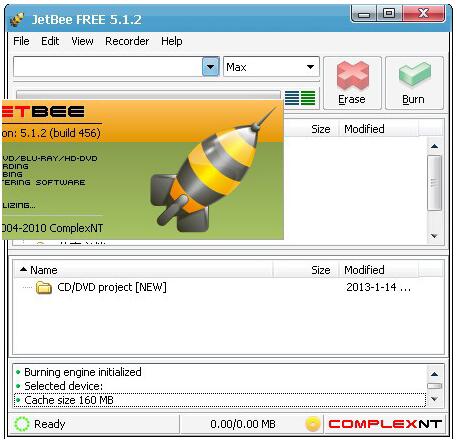Image resolution: width=457 pixels, height=446 pixels.
Task: Select the CD/DVD project [NEW] folder icon
Action: pos(44,287)
